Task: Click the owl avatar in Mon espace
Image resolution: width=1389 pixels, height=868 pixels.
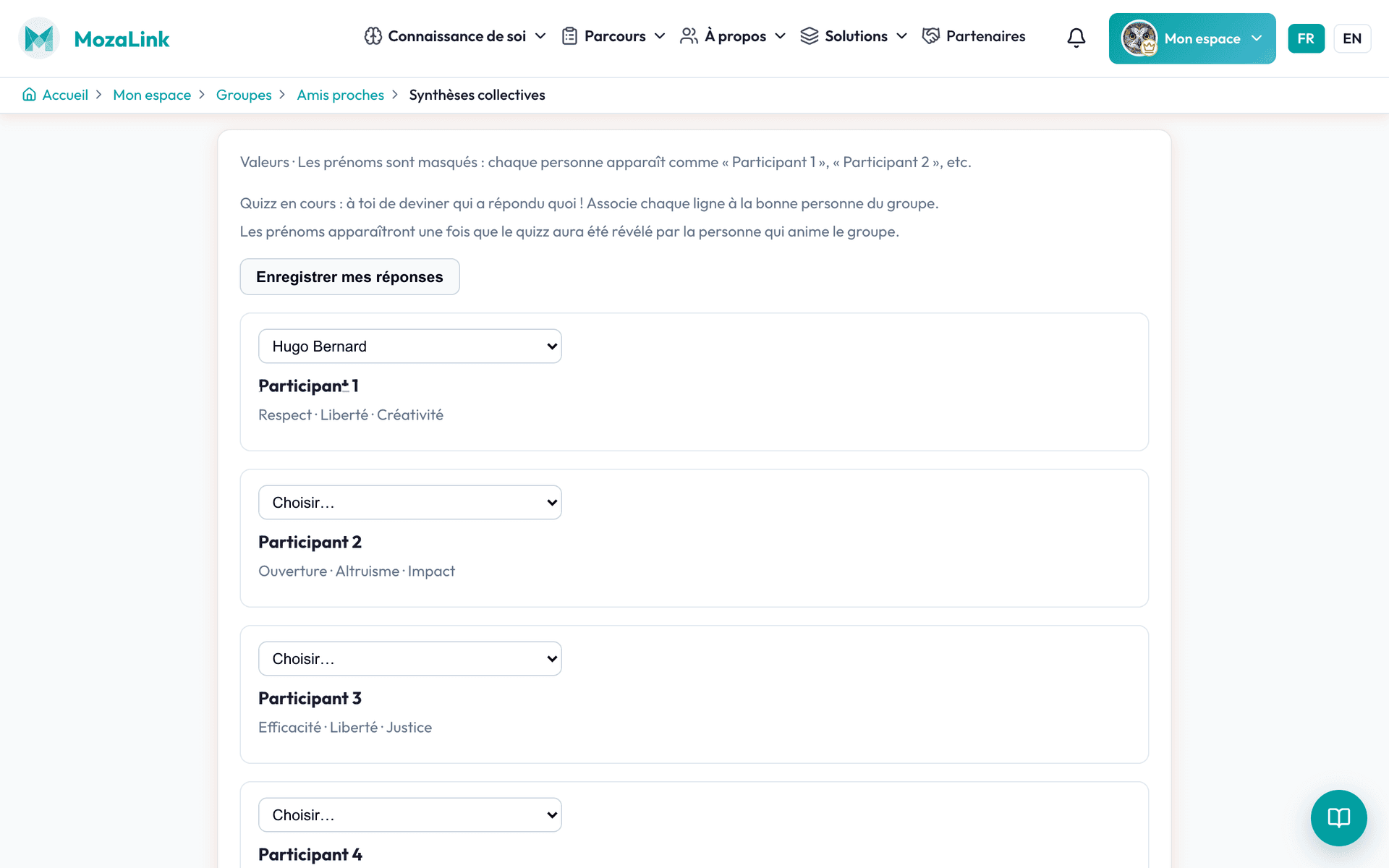Action: pos(1139,38)
